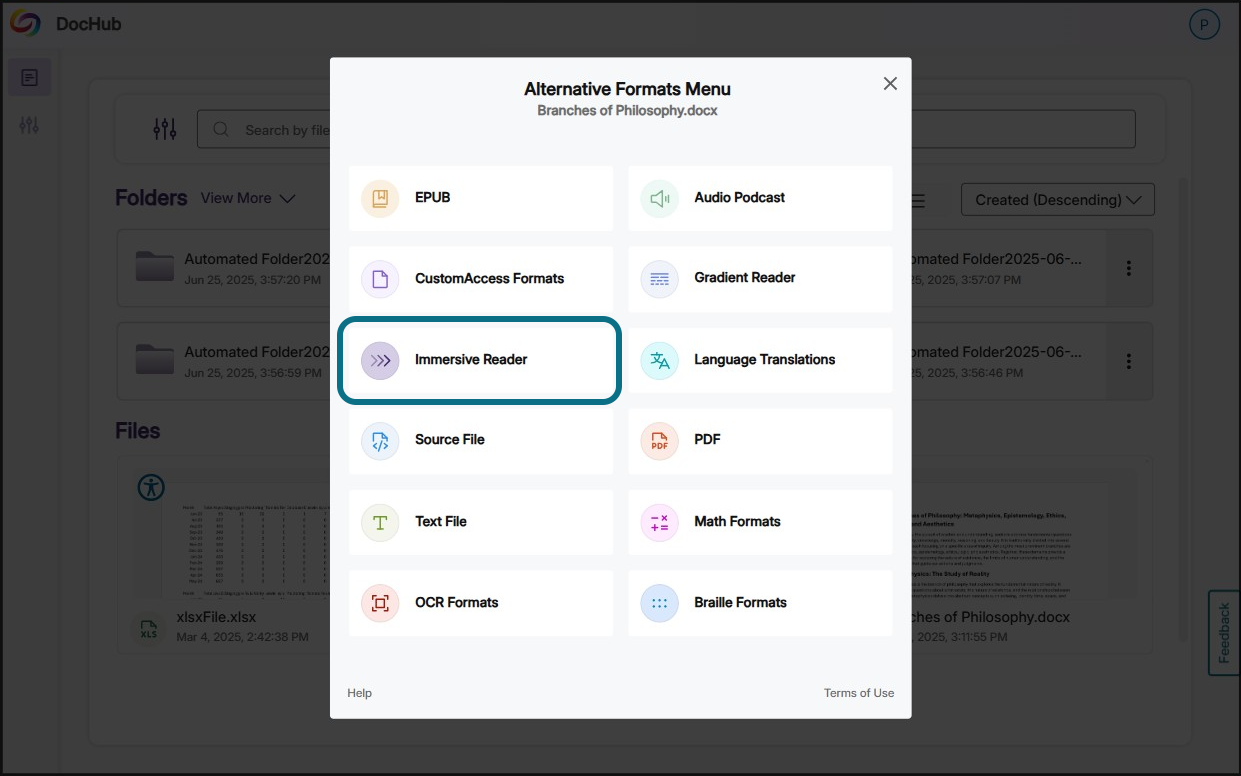Open Math Formats with the equation icon

click(658, 521)
